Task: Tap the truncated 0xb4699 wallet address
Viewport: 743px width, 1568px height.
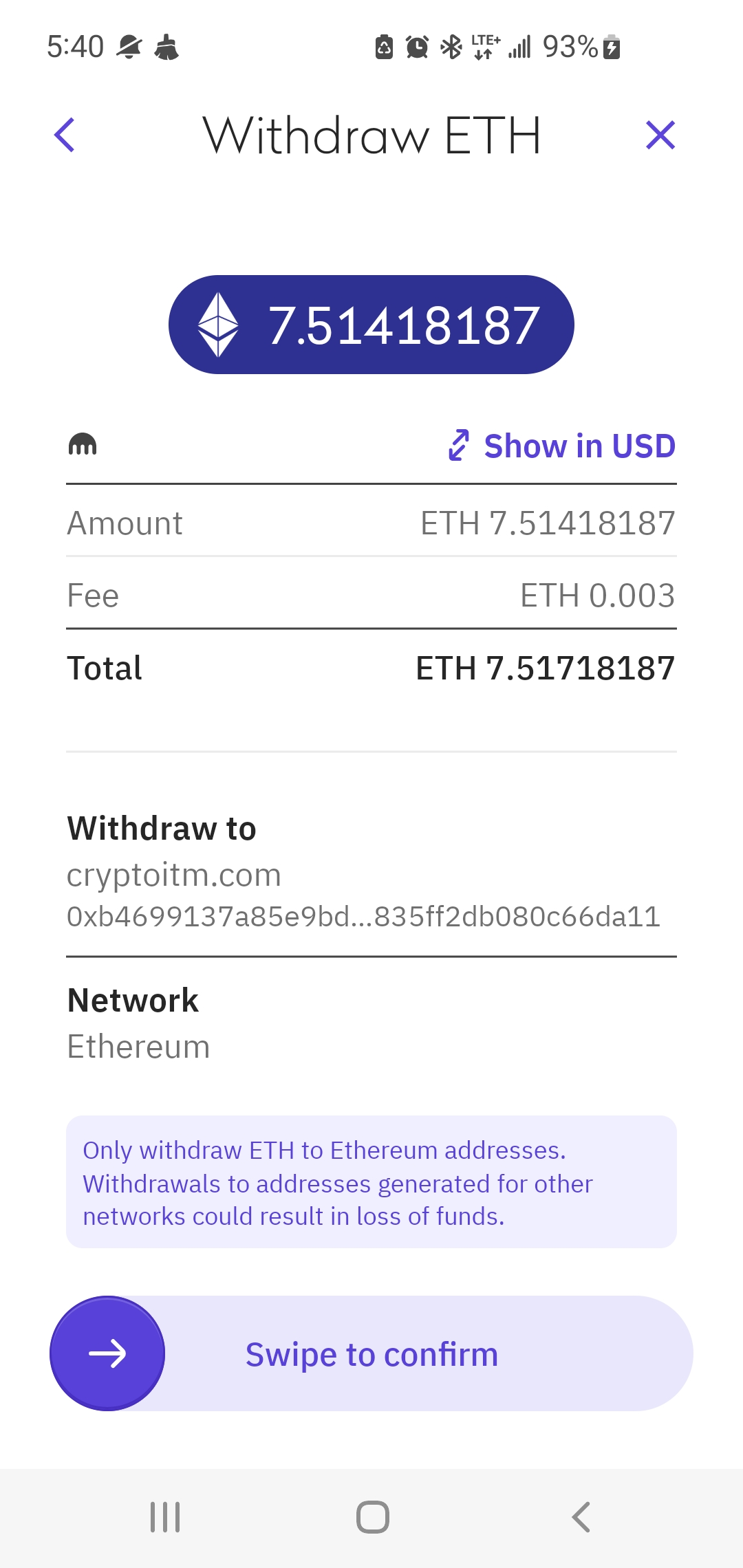Action: [x=363, y=917]
